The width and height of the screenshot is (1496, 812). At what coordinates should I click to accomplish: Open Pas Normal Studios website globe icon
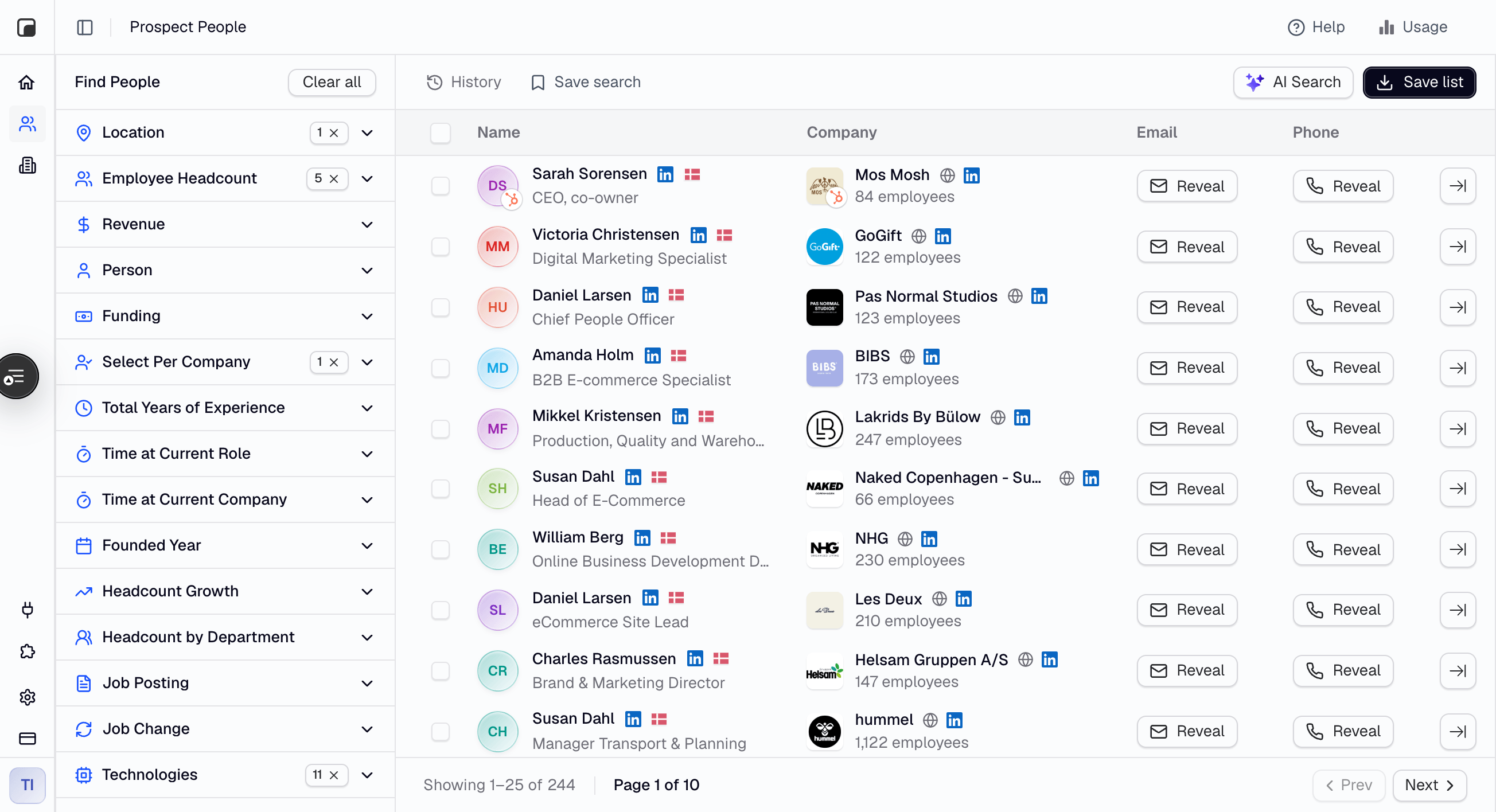tap(1015, 296)
